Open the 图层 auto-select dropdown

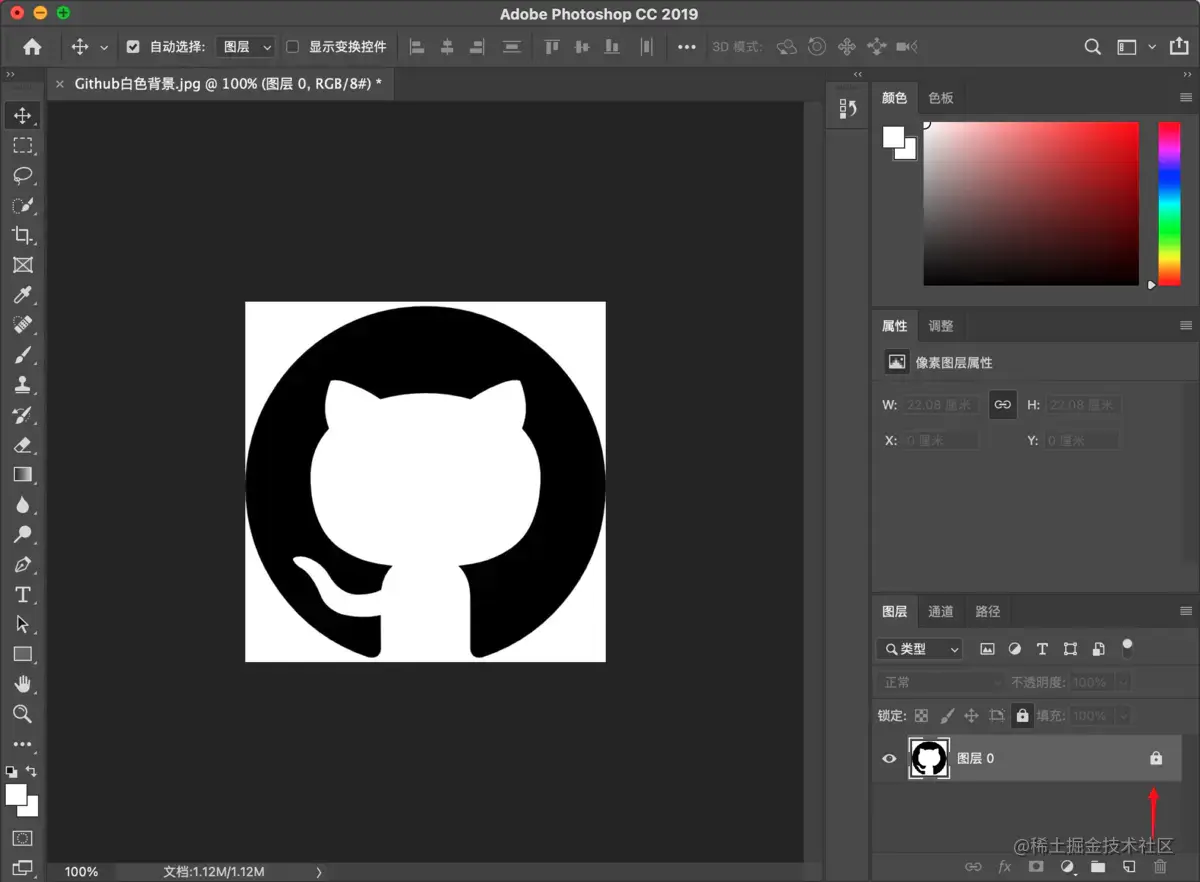[245, 47]
